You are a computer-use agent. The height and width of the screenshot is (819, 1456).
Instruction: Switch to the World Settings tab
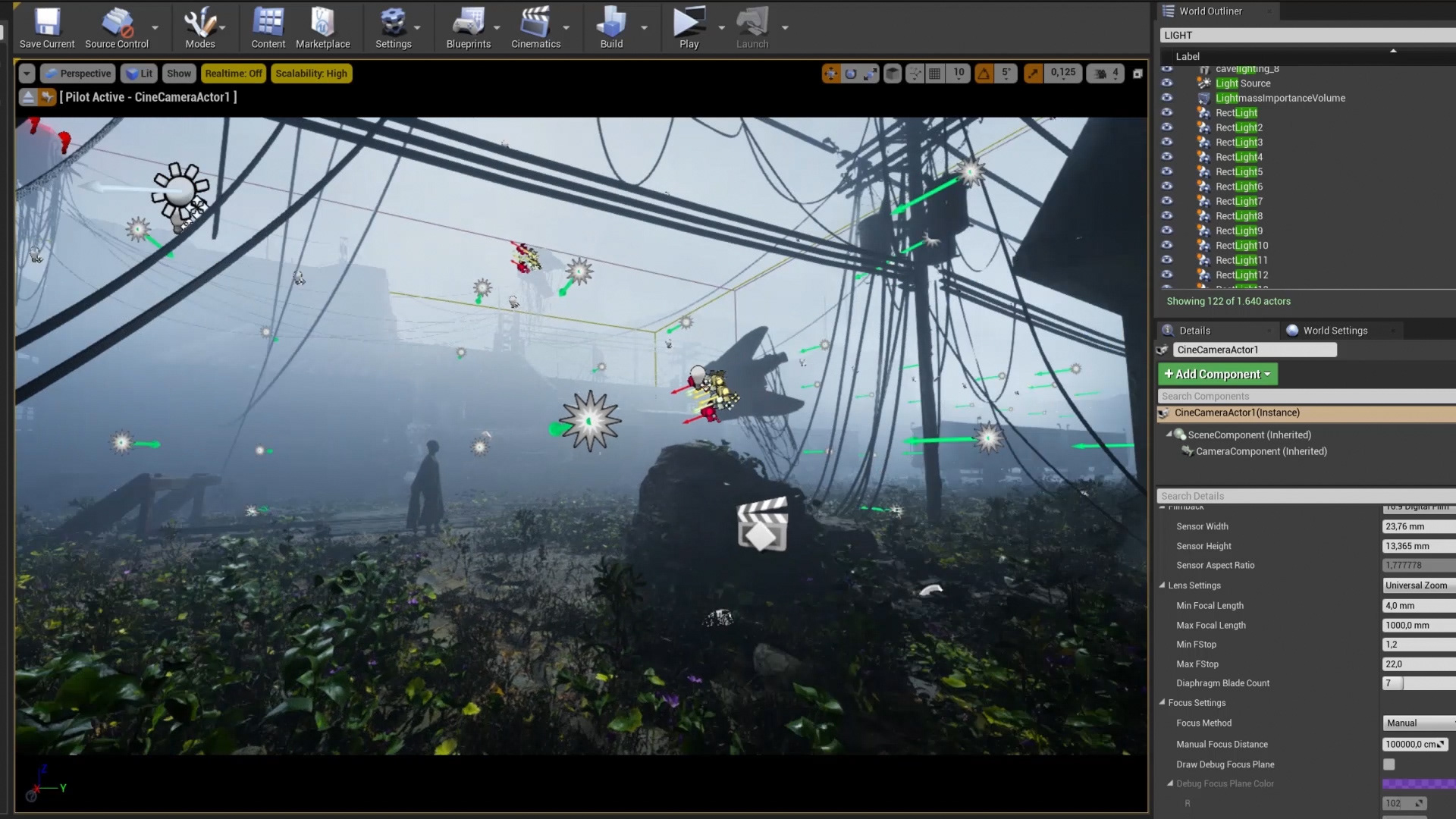[x=1335, y=331]
